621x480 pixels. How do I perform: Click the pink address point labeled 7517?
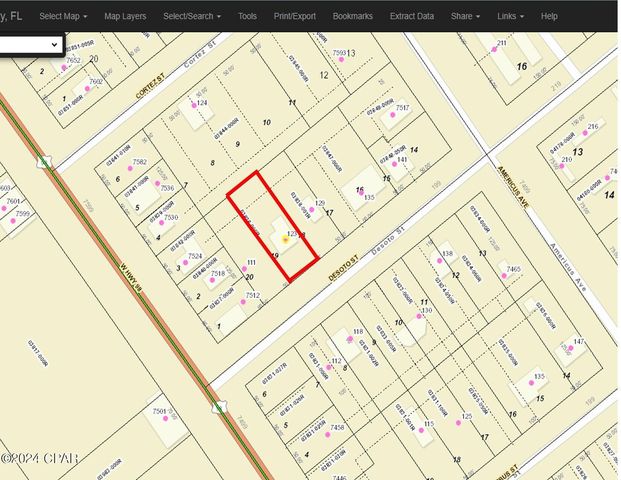pyautogui.click(x=391, y=114)
